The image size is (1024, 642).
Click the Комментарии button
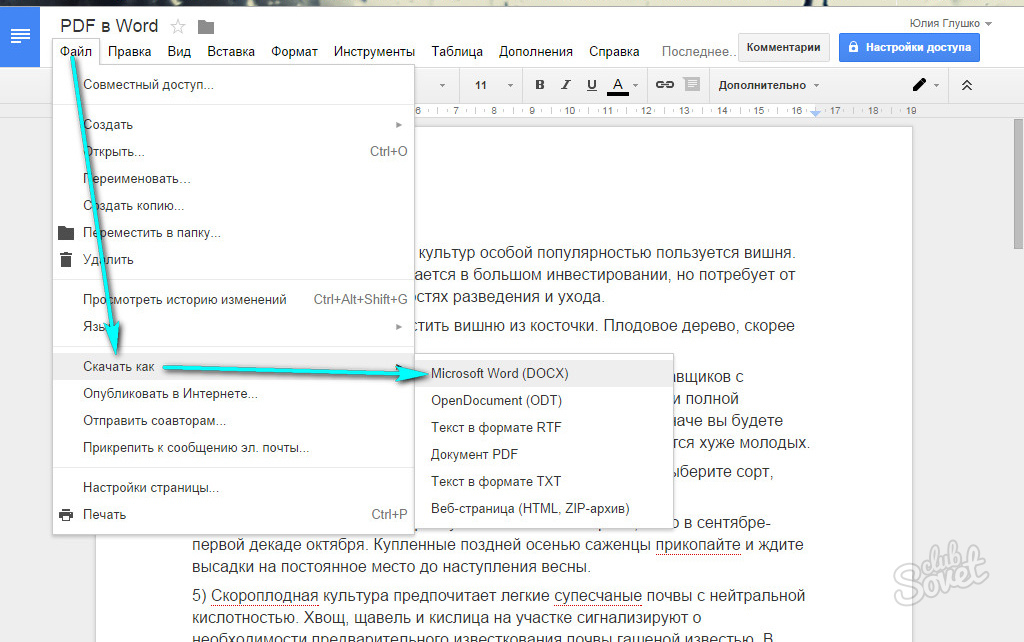point(784,47)
